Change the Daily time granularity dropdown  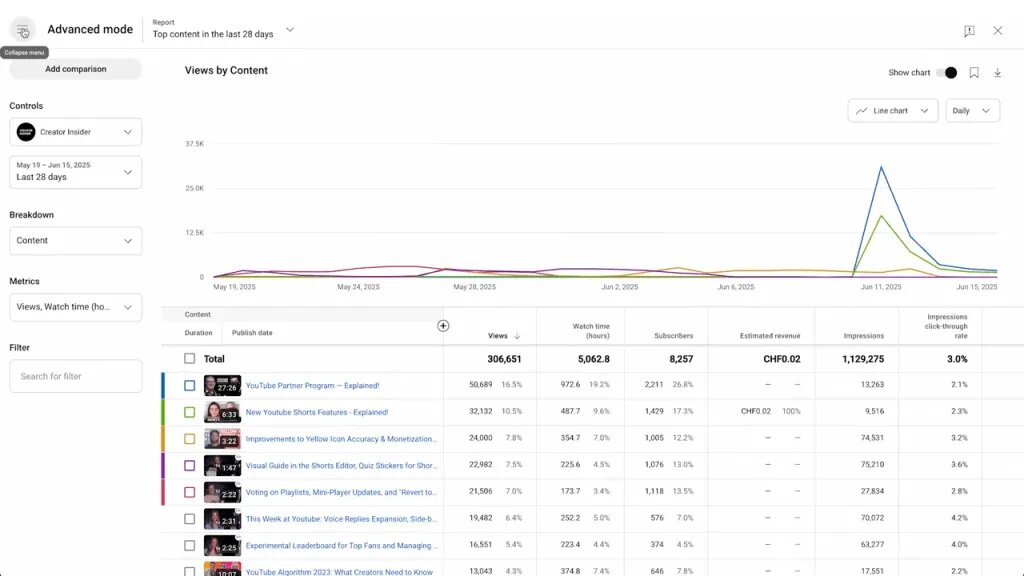(x=971, y=110)
